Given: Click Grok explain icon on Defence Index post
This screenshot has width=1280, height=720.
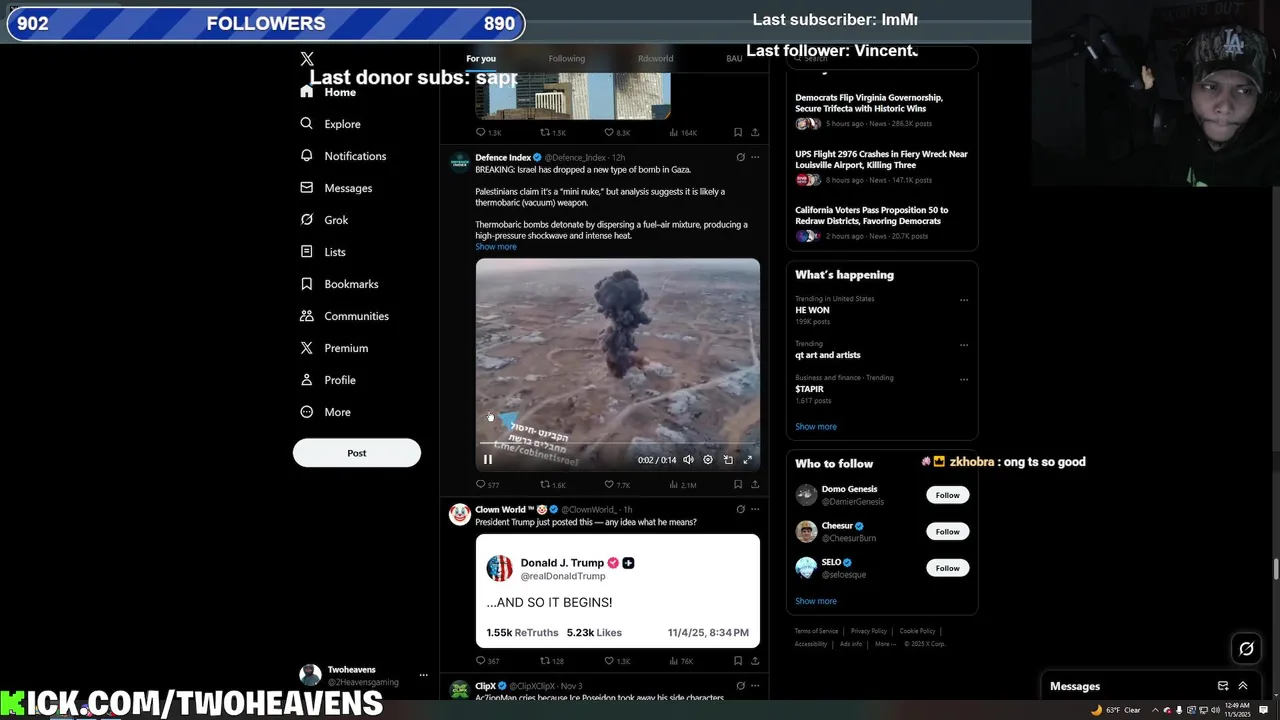Looking at the screenshot, I should (740, 157).
